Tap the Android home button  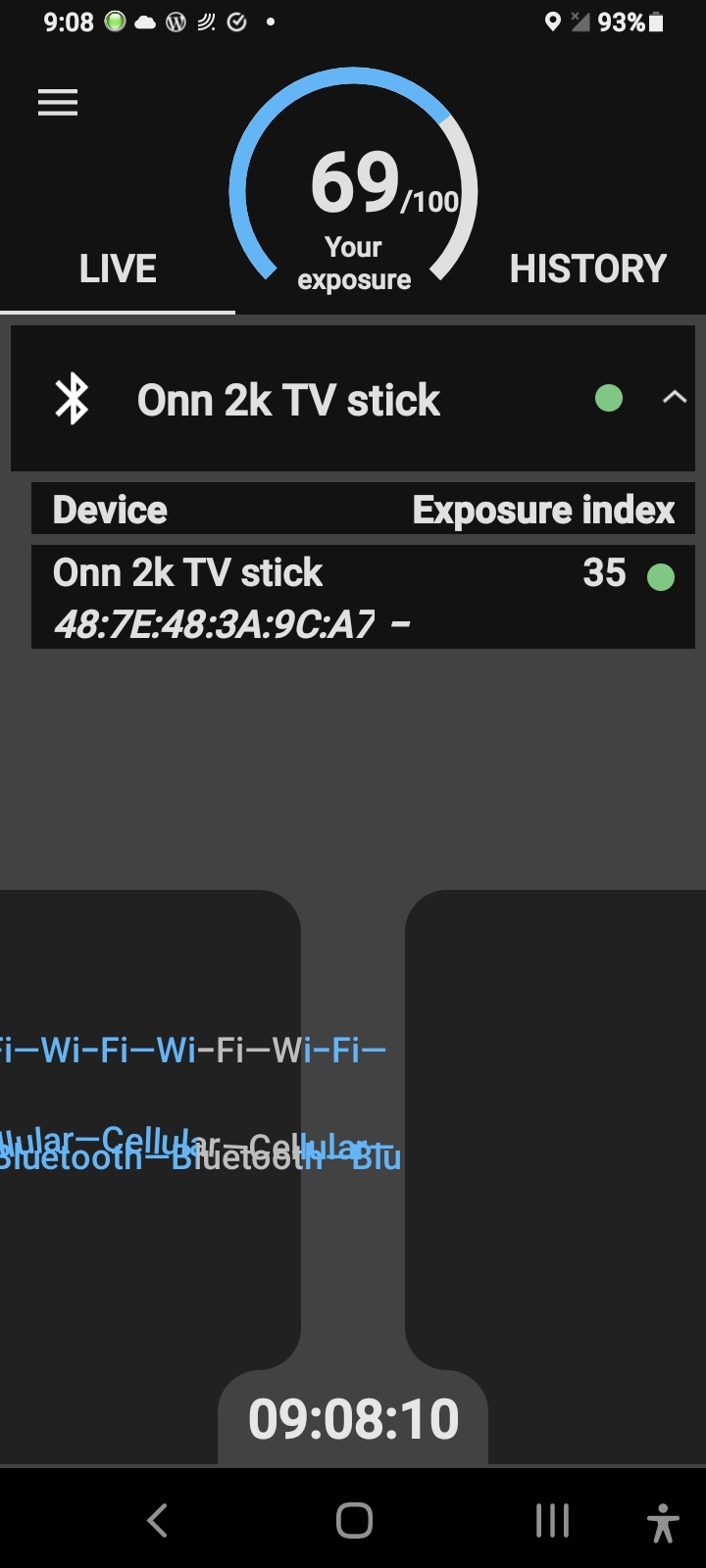click(354, 1520)
